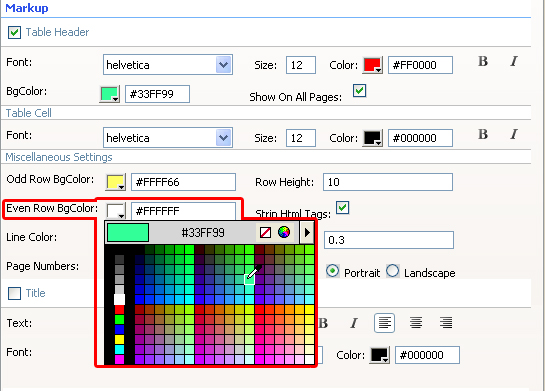Uncheck the Table Header checkbox
545x391 pixels.
[14, 33]
